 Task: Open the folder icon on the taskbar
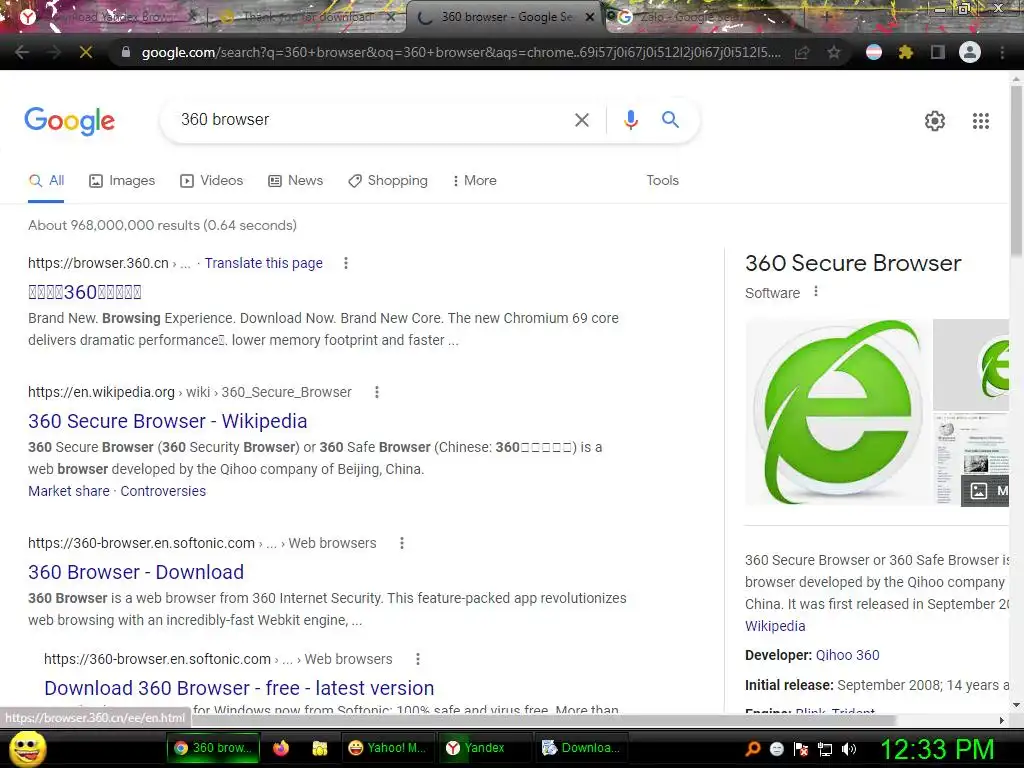[319, 748]
